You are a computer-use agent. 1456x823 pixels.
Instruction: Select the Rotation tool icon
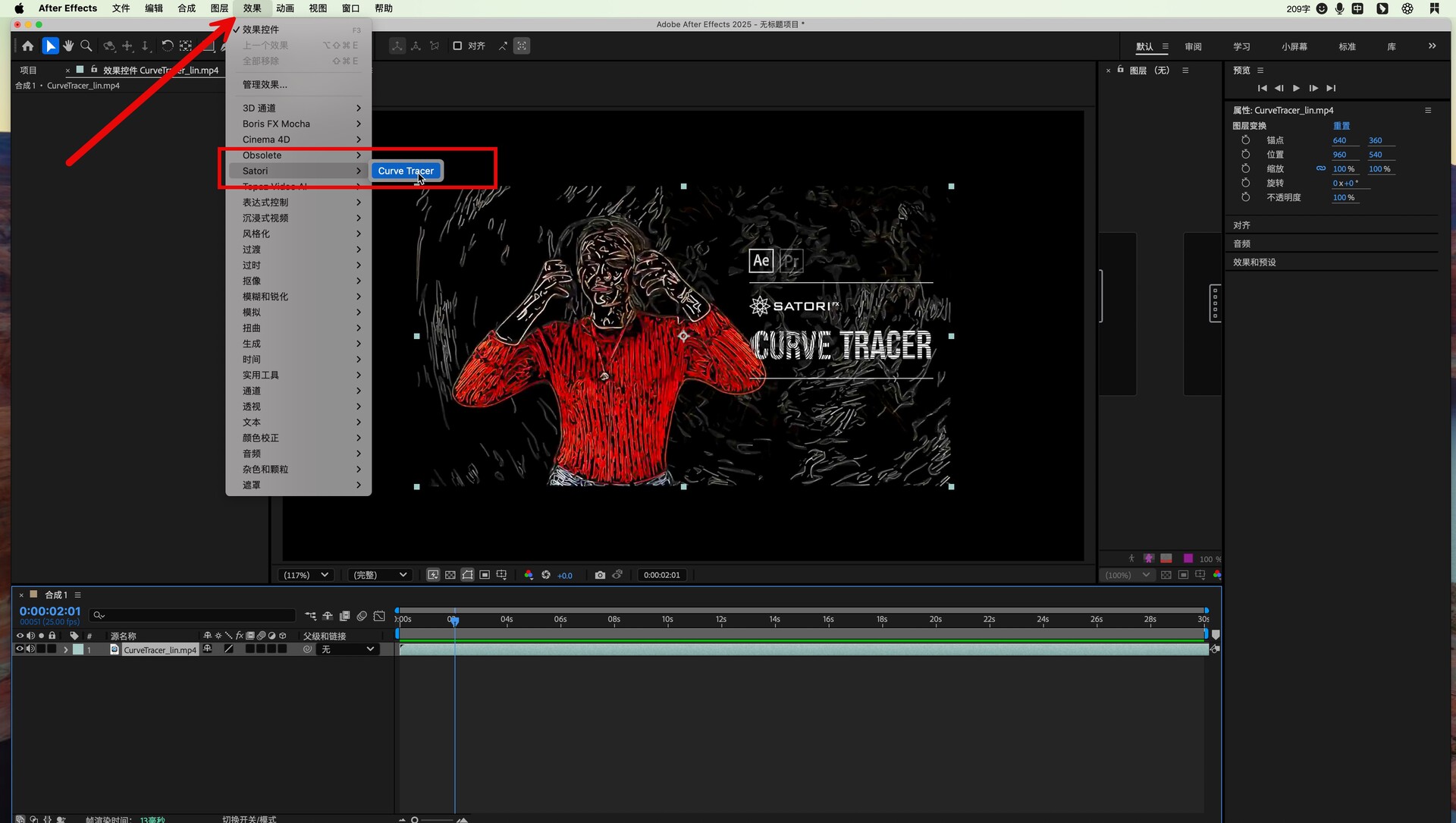click(x=167, y=46)
